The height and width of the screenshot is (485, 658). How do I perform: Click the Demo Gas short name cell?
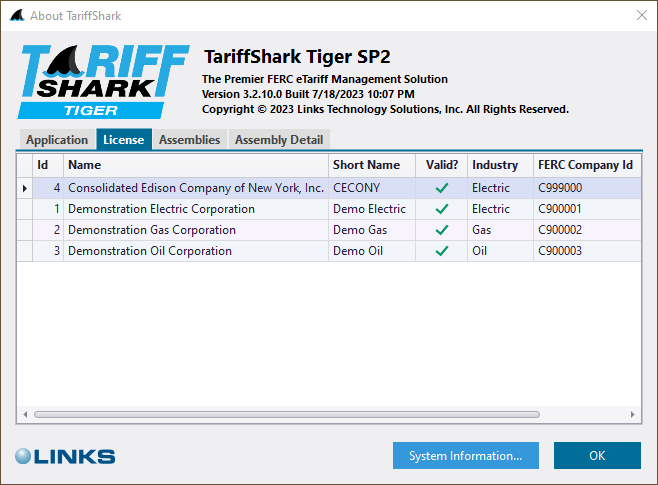click(x=372, y=230)
